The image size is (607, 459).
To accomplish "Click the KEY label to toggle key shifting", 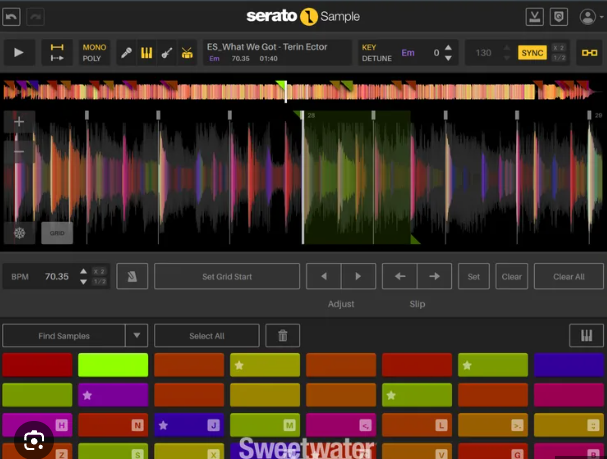I will coord(369,47).
